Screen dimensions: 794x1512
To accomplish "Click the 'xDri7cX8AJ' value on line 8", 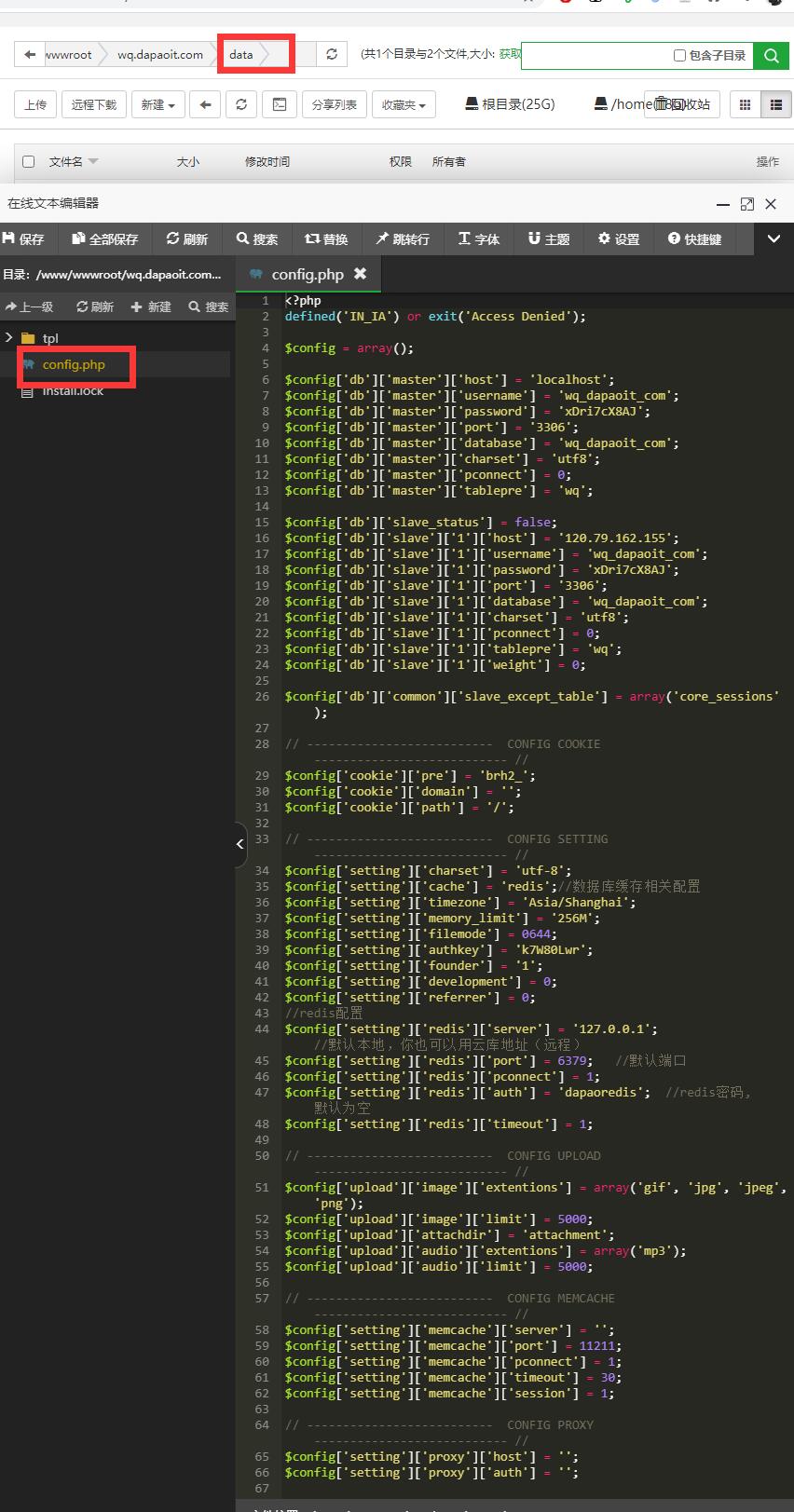I will tap(604, 412).
